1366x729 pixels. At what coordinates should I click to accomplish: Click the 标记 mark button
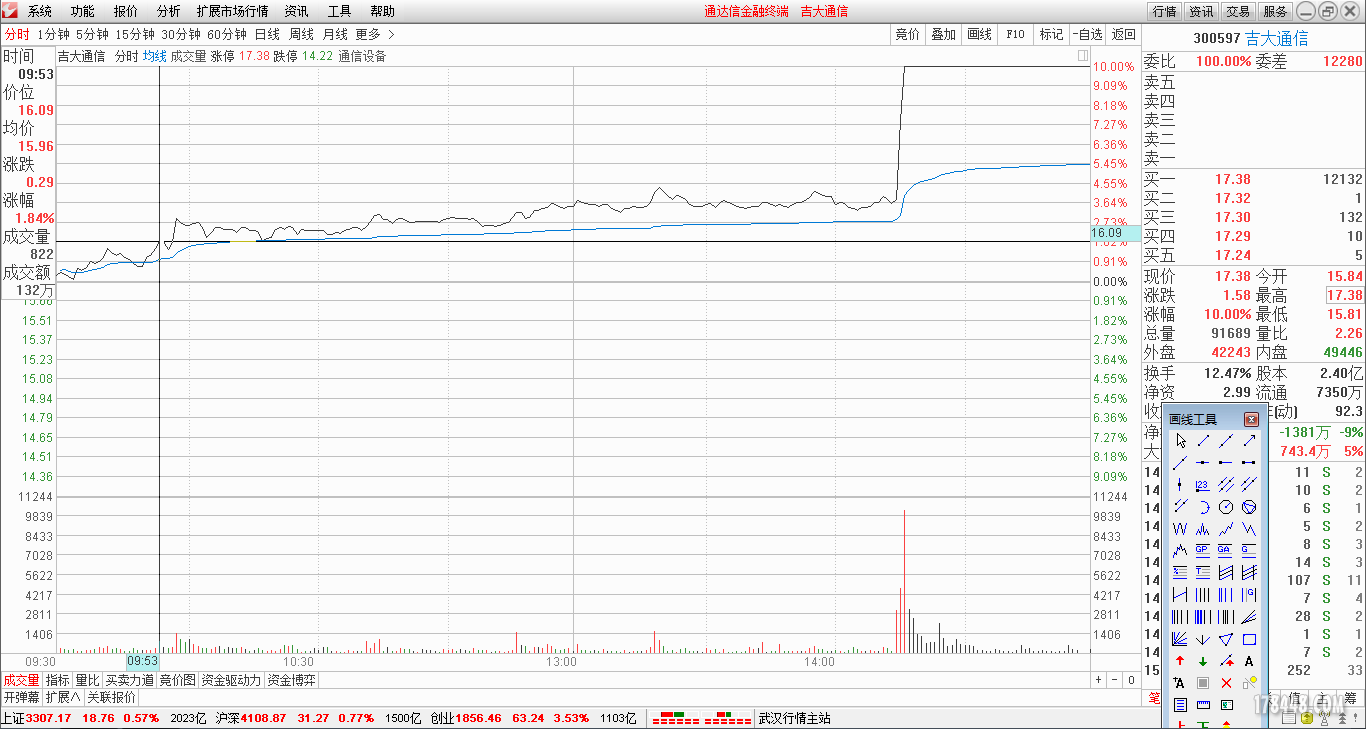point(1051,34)
